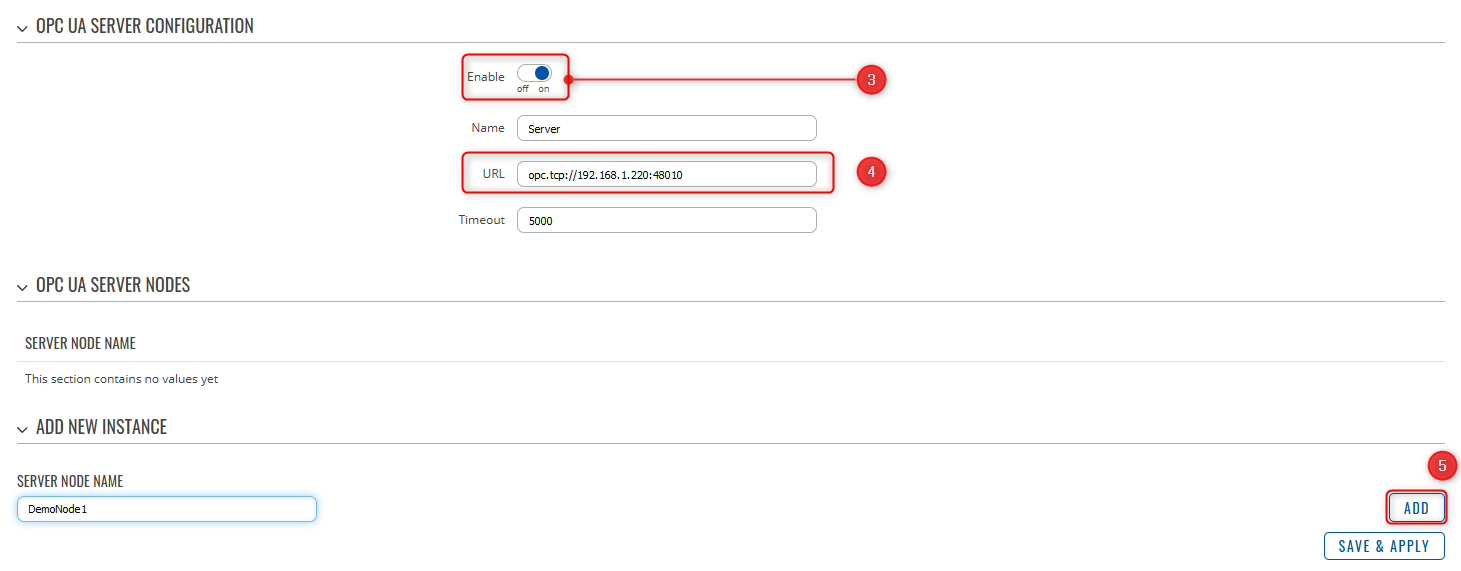Click the DemoNode1 server node name input
Viewport: 1461px width, 571px height.
[167, 509]
